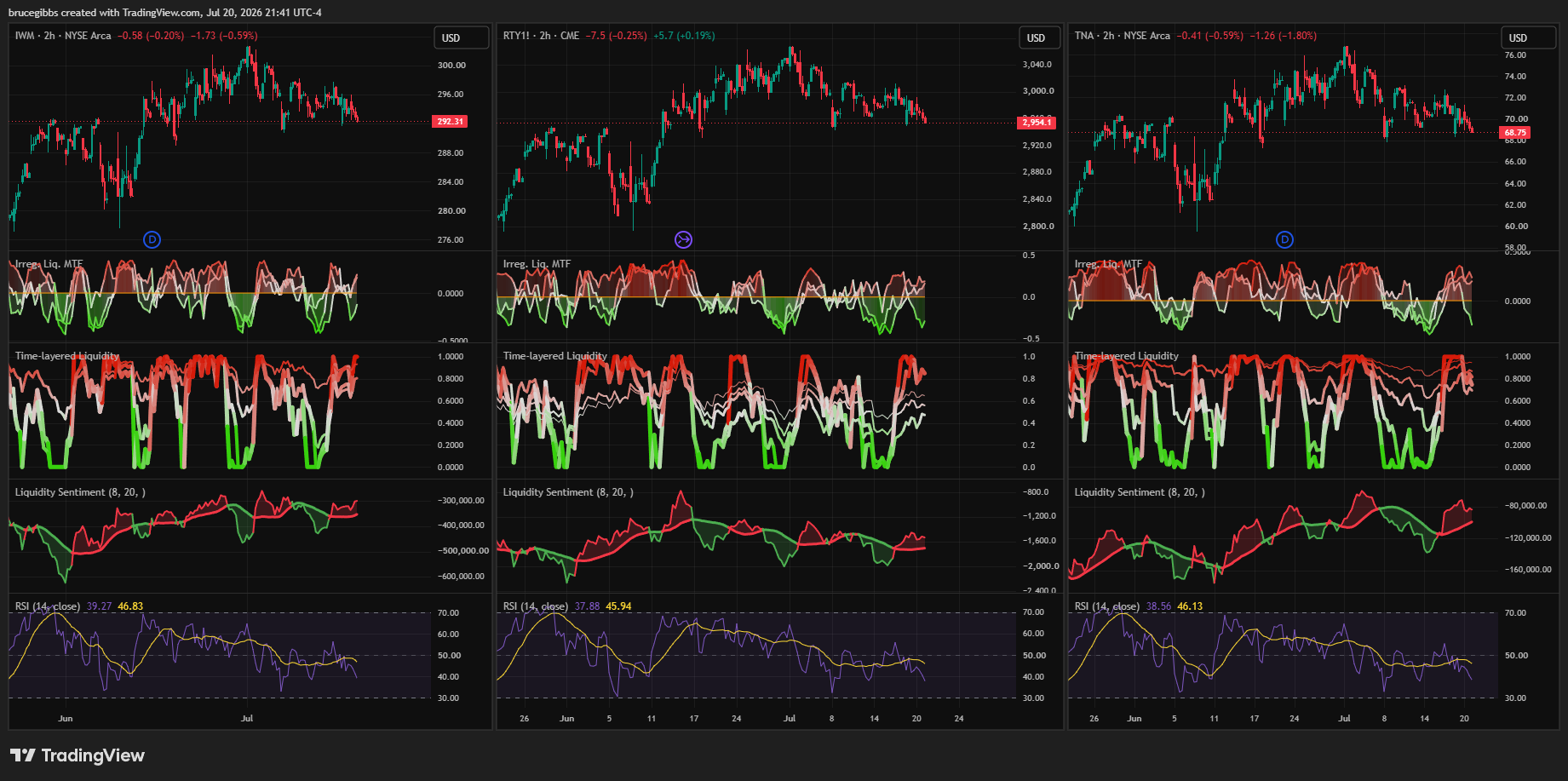The image size is (1568, 781).
Task: Click the dividend D marker on TNA chart
Action: [1284, 239]
